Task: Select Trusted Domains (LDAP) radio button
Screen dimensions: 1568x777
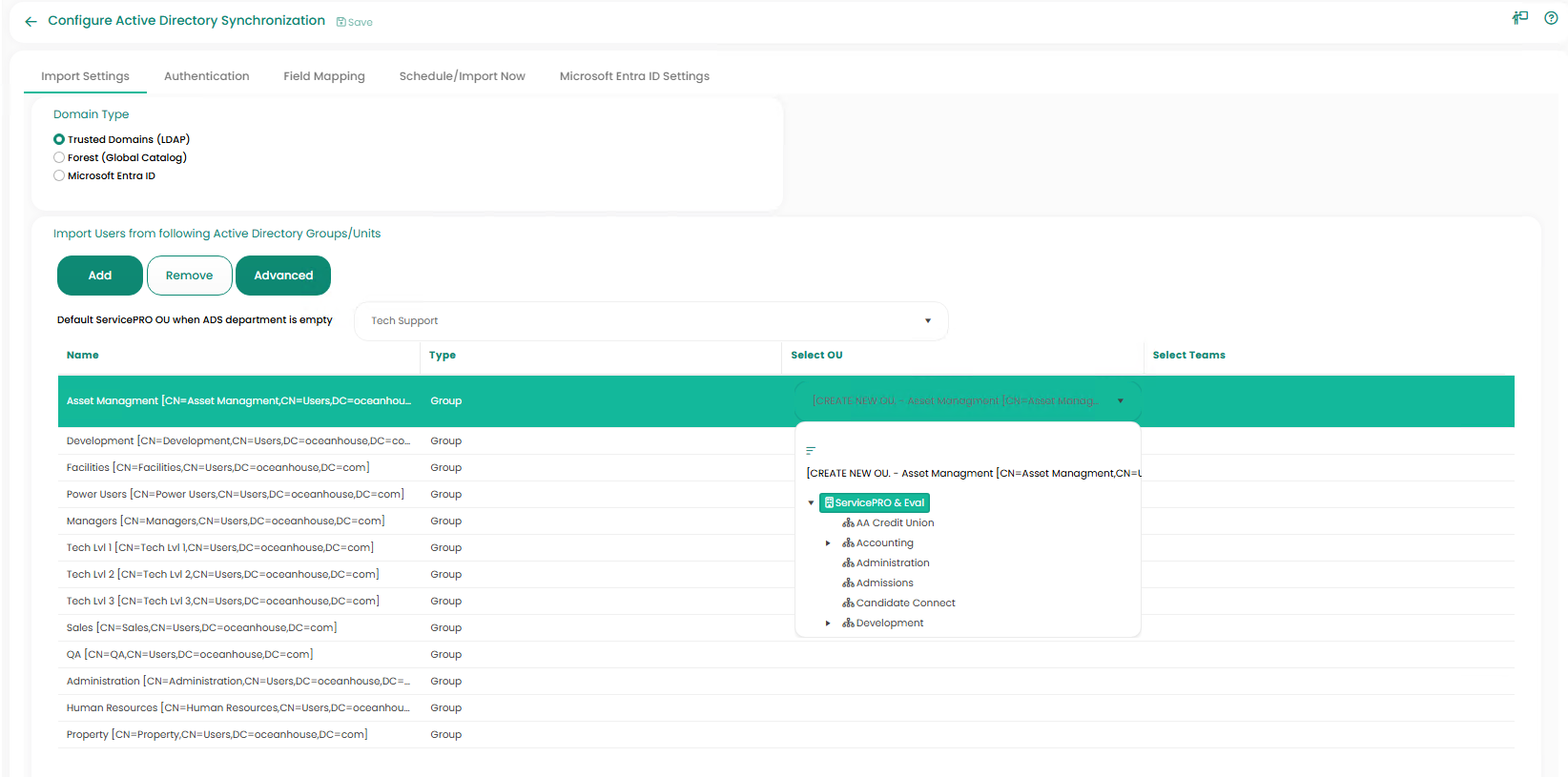Action: pyautogui.click(x=59, y=139)
